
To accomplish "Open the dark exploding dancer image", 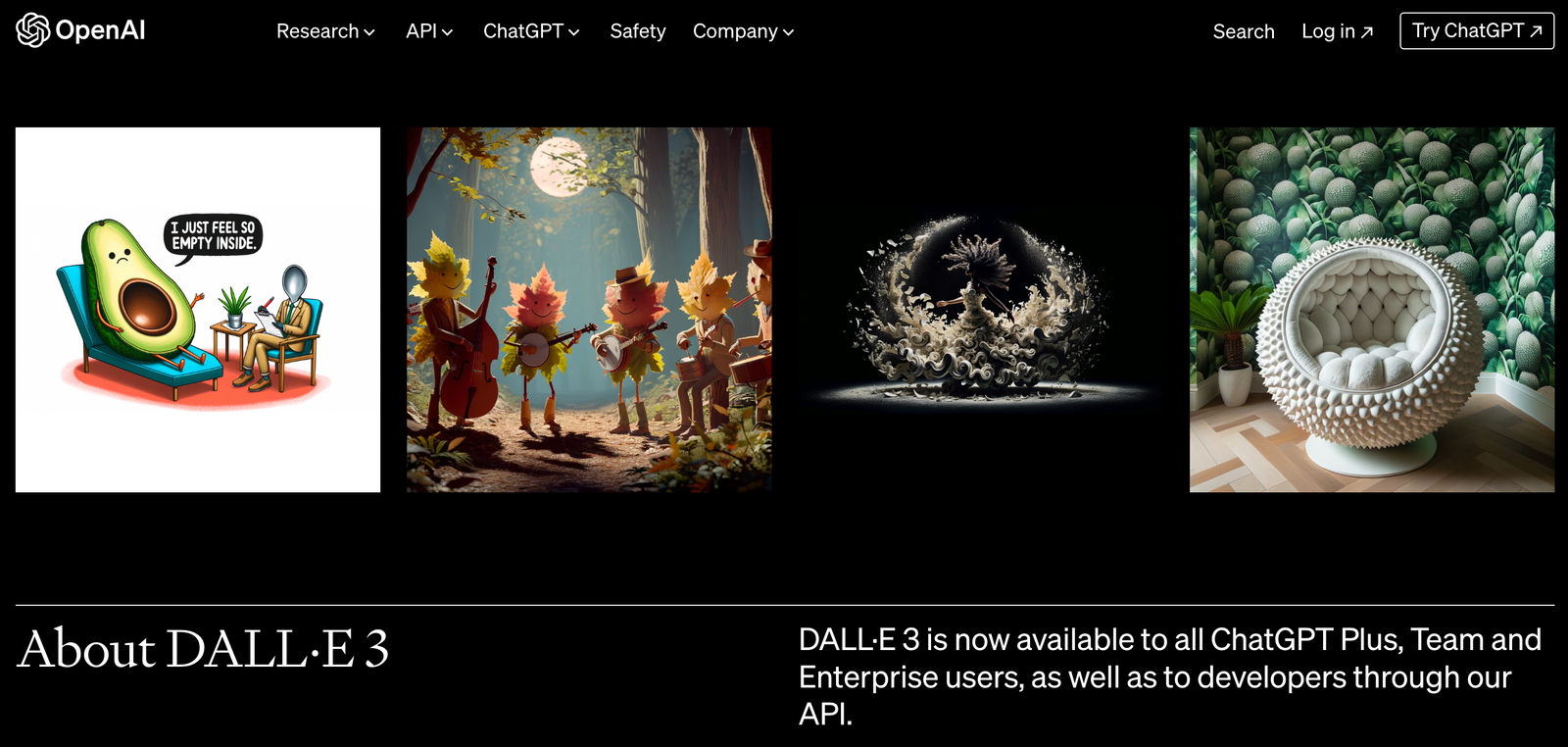I will (980, 310).
